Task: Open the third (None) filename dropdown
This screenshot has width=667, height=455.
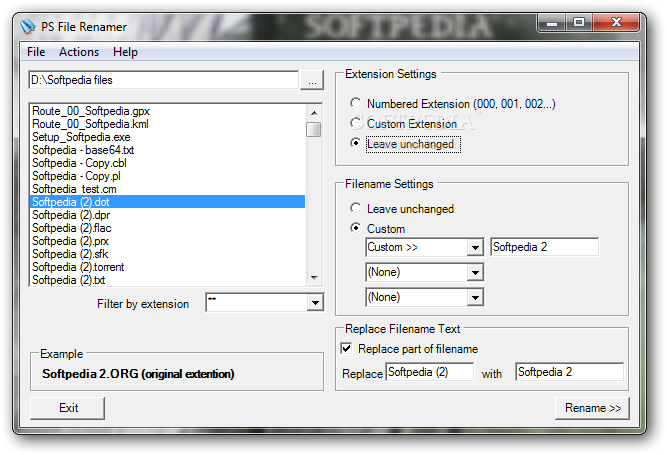Action: 475,297
